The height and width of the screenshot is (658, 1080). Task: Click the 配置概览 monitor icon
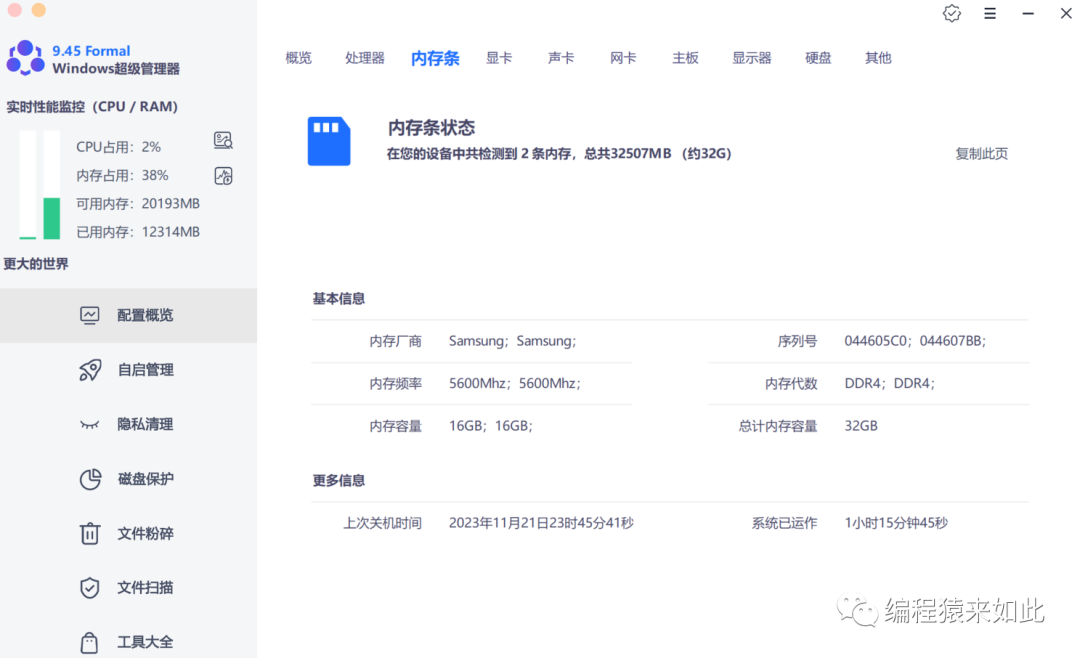(90, 316)
